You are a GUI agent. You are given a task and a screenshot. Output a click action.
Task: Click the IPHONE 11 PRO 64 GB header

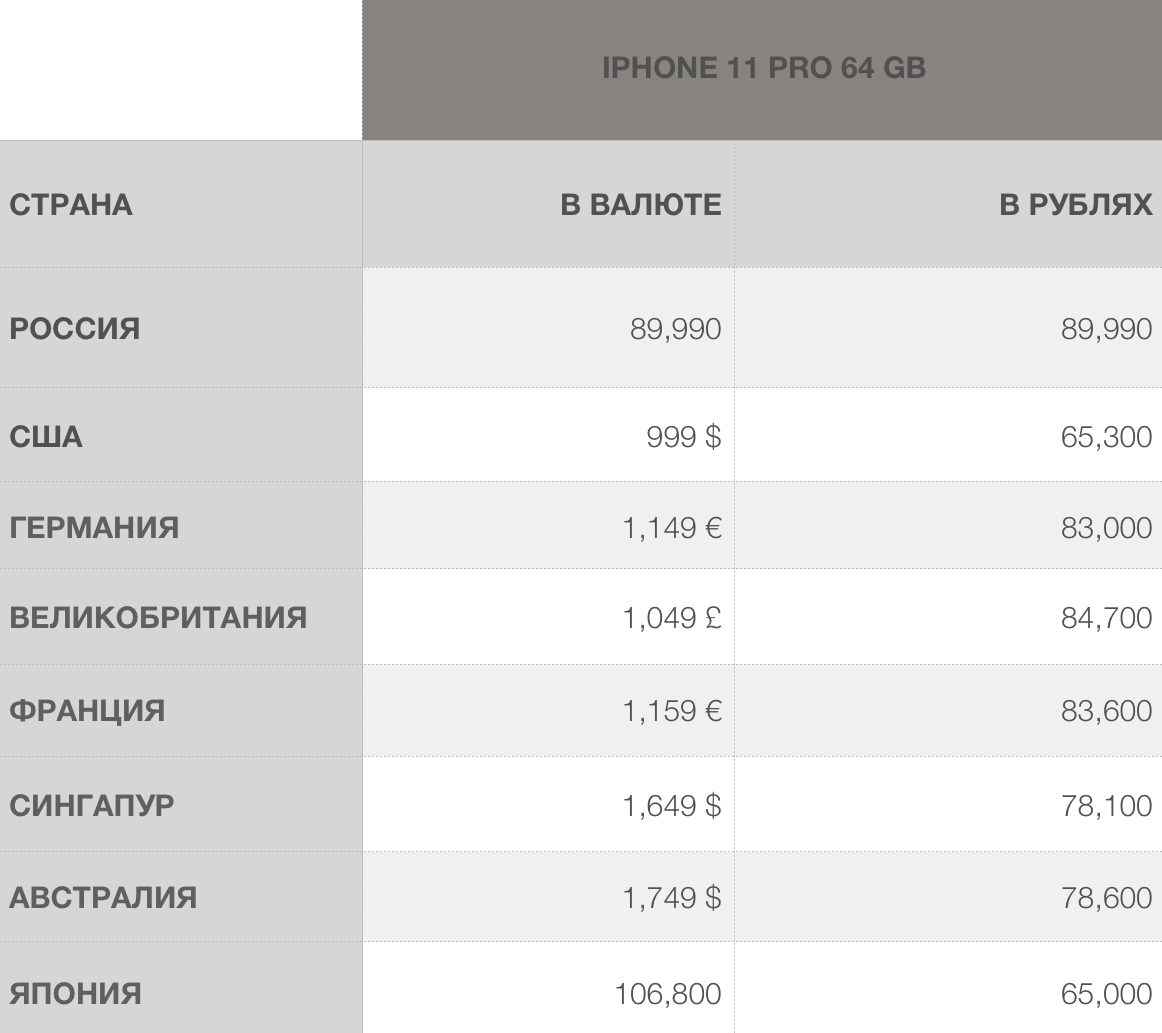pos(763,69)
